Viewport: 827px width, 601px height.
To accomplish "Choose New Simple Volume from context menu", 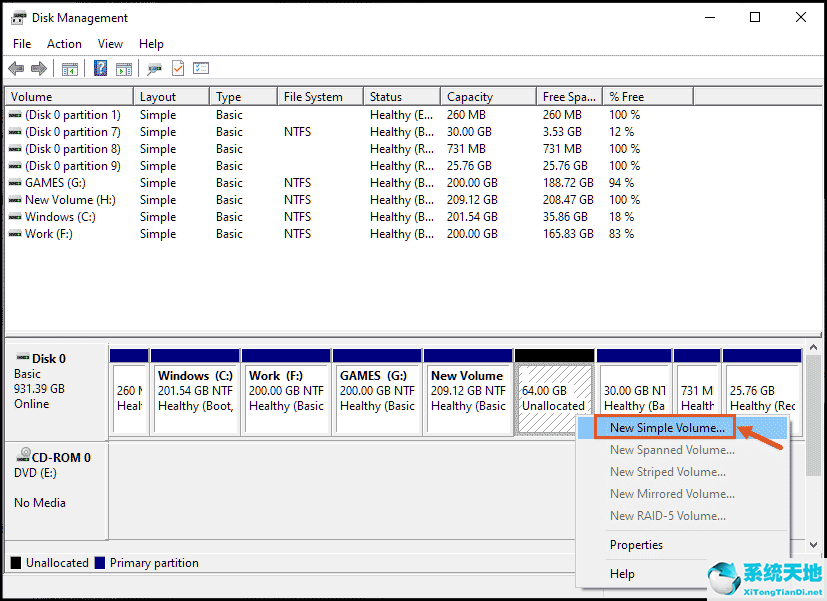I will 664,427.
